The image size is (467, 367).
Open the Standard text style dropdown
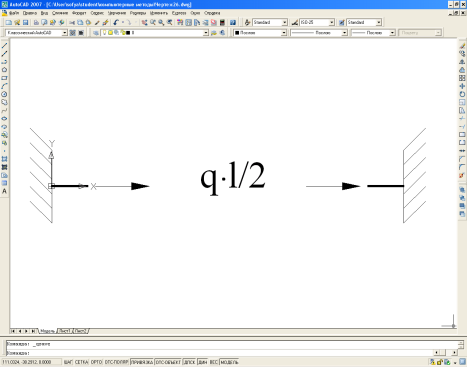tap(284, 22)
